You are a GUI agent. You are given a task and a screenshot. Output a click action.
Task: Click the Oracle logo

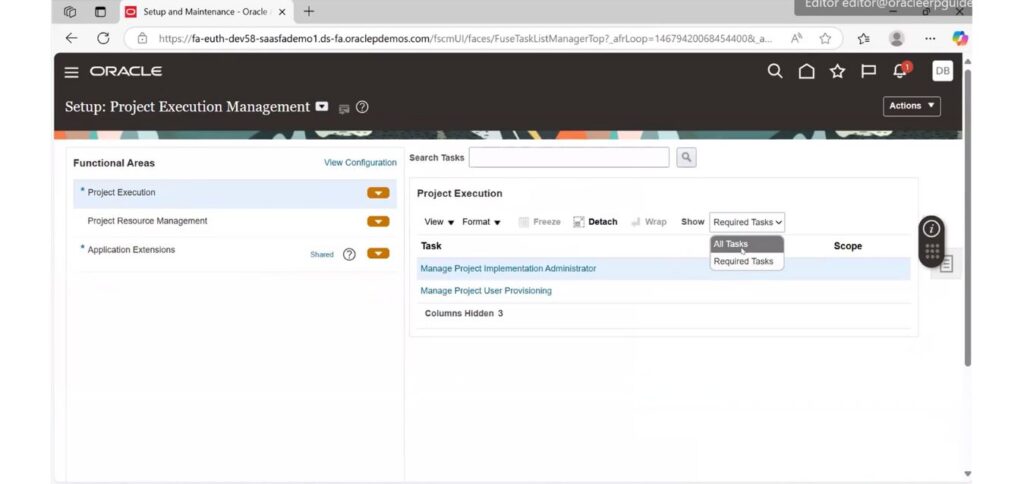pos(126,71)
